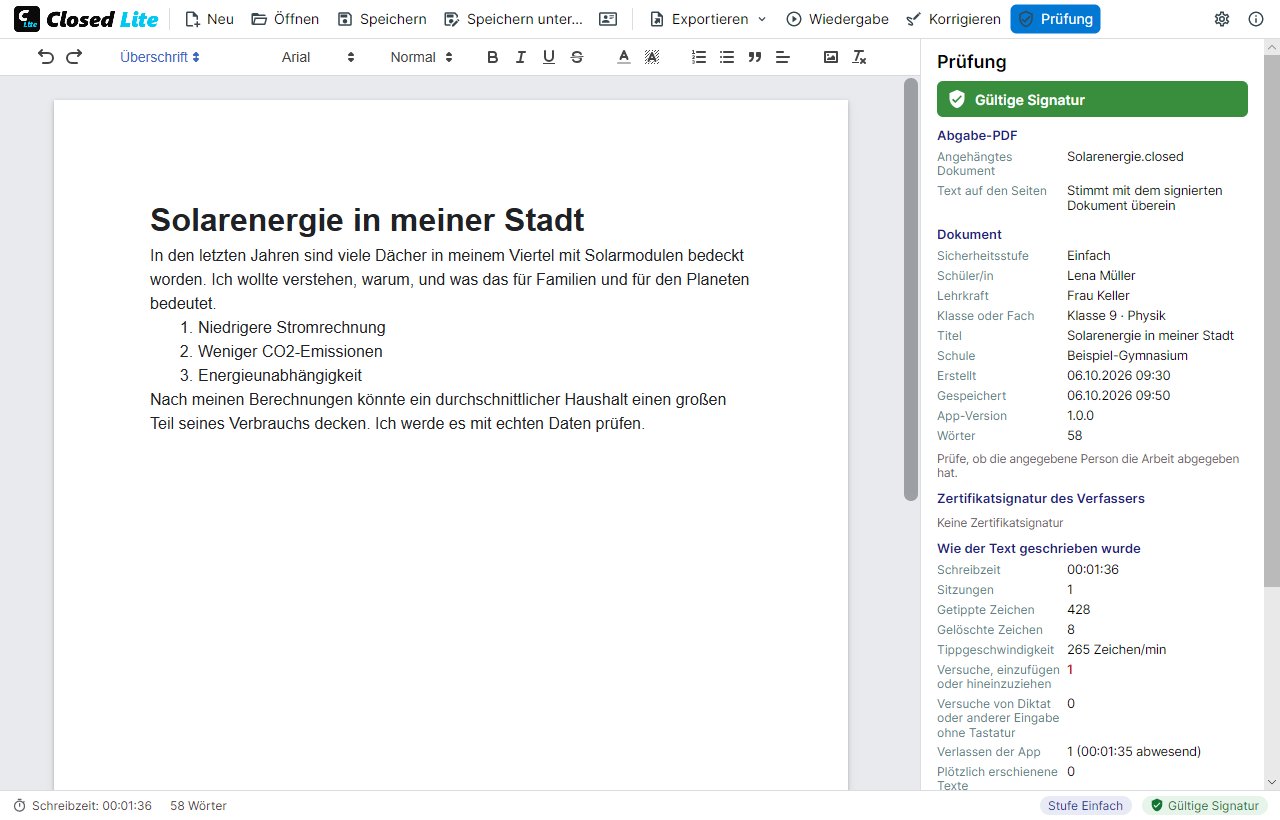The height and width of the screenshot is (820, 1280).
Task: Click the Closed Lite logo
Action: coord(86,19)
